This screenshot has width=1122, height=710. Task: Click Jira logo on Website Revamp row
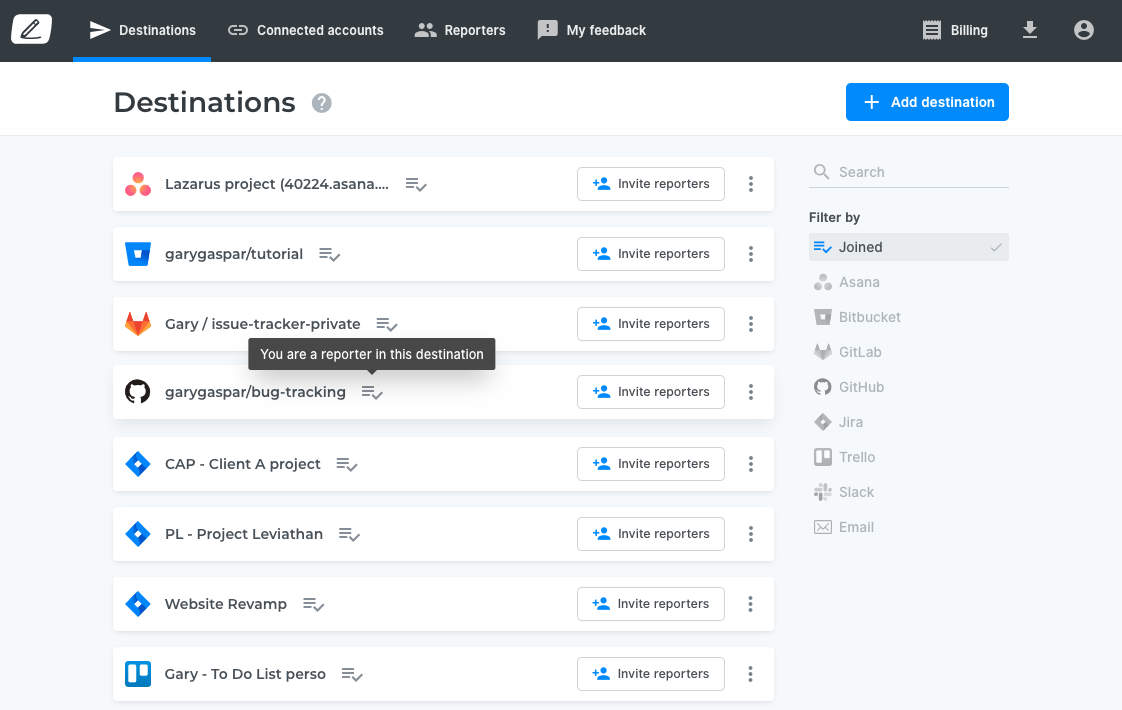[x=138, y=604]
